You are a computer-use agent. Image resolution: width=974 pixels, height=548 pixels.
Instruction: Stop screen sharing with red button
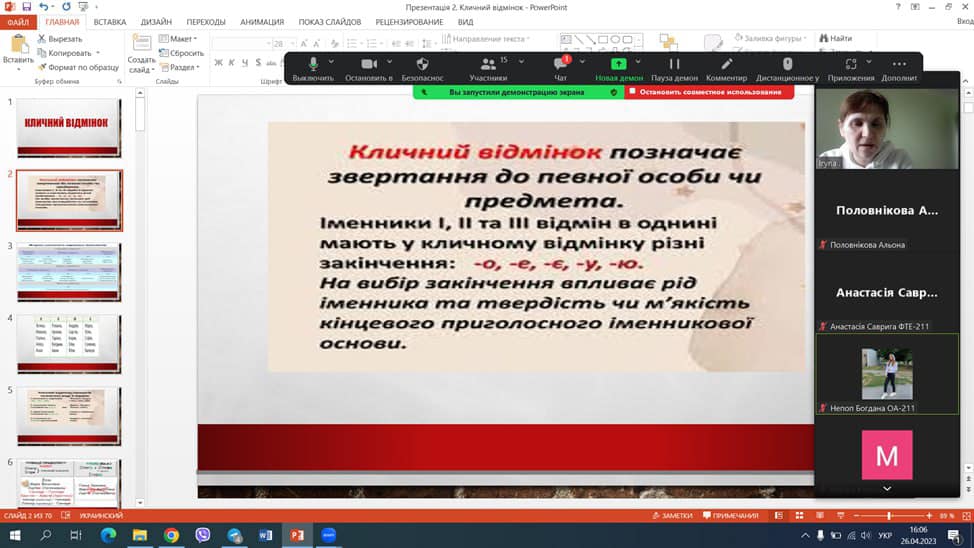click(710, 92)
